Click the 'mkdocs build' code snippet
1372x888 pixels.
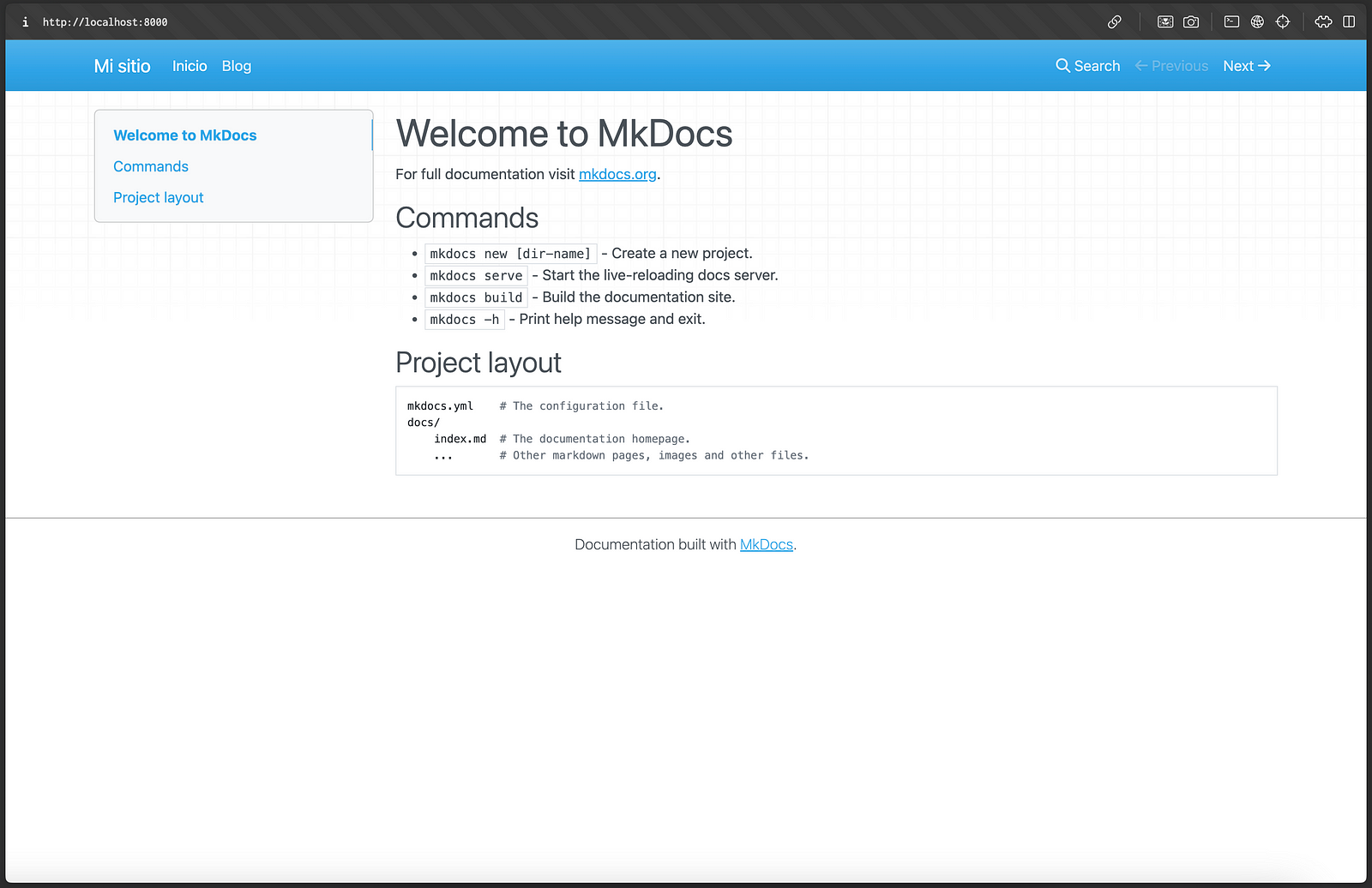pyautogui.click(x=476, y=297)
